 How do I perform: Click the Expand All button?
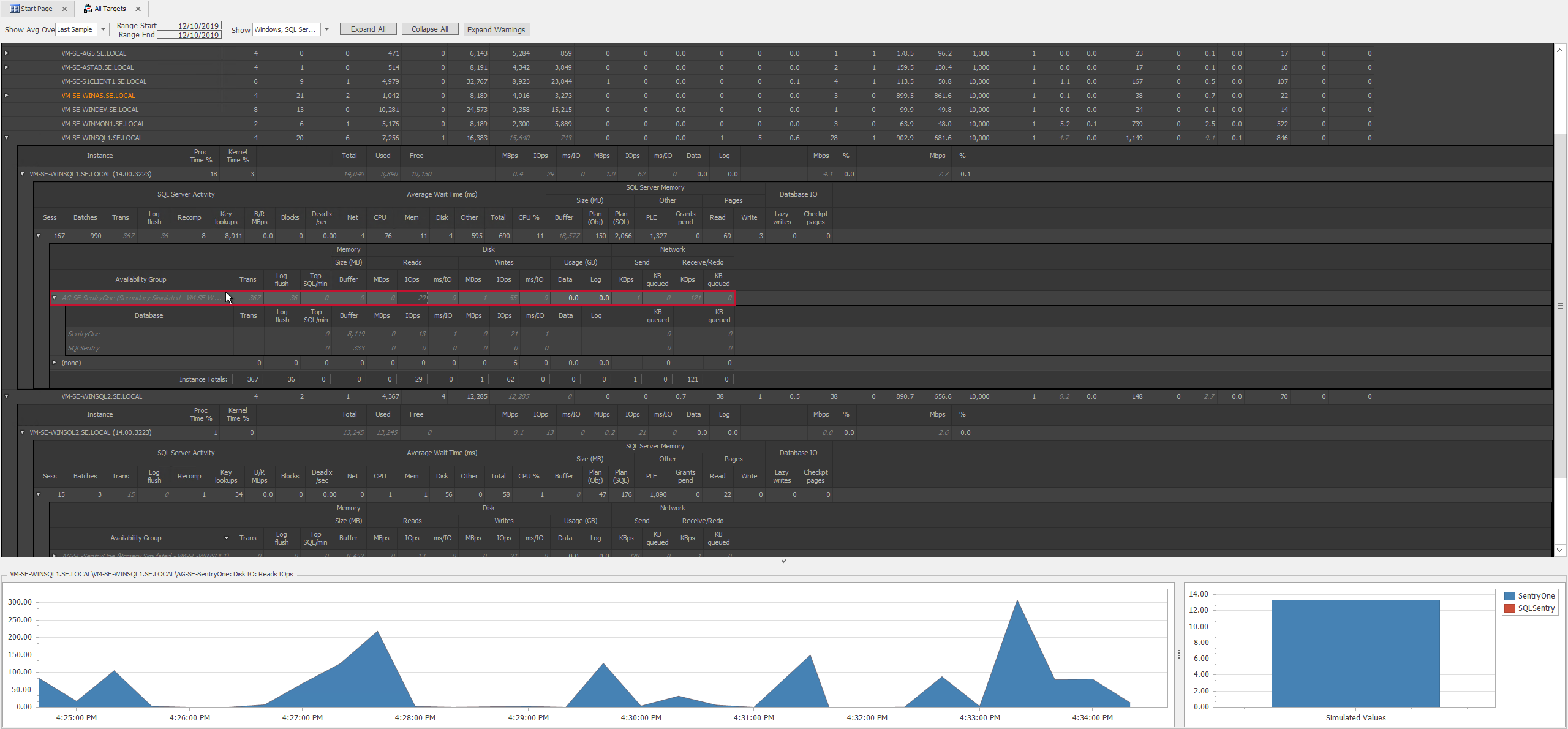click(x=367, y=29)
